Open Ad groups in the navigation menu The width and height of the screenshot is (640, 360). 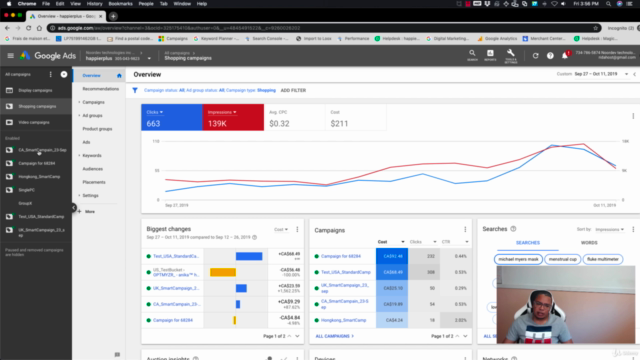92,116
